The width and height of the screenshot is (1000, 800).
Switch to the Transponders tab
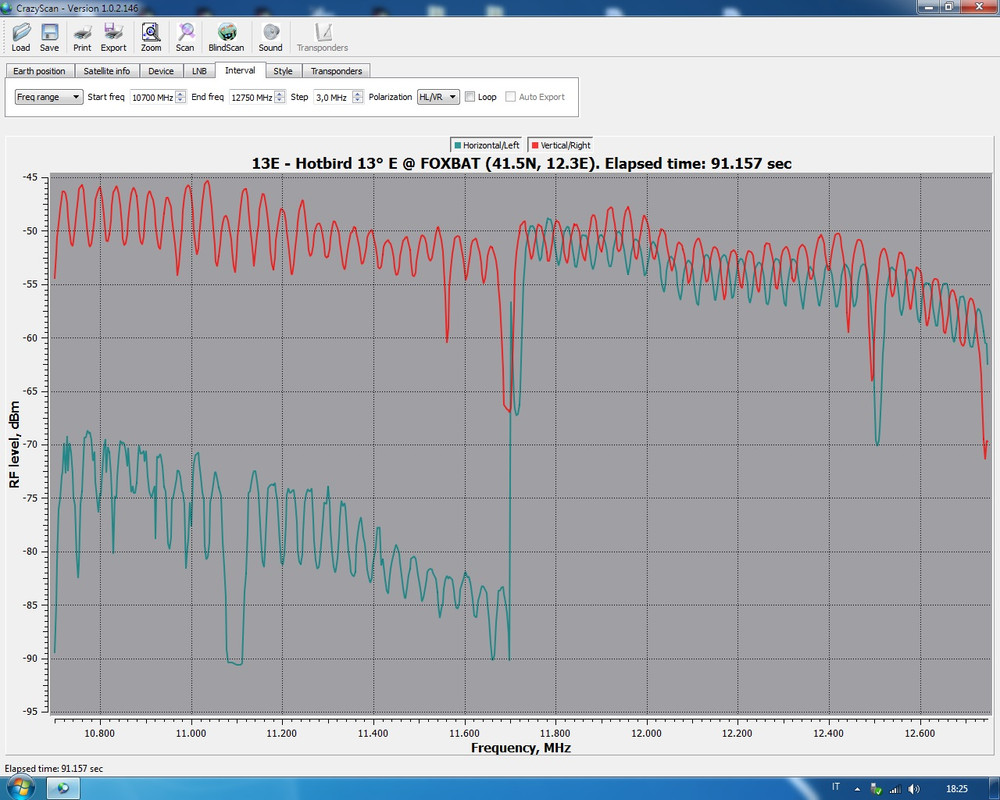[x=337, y=71]
